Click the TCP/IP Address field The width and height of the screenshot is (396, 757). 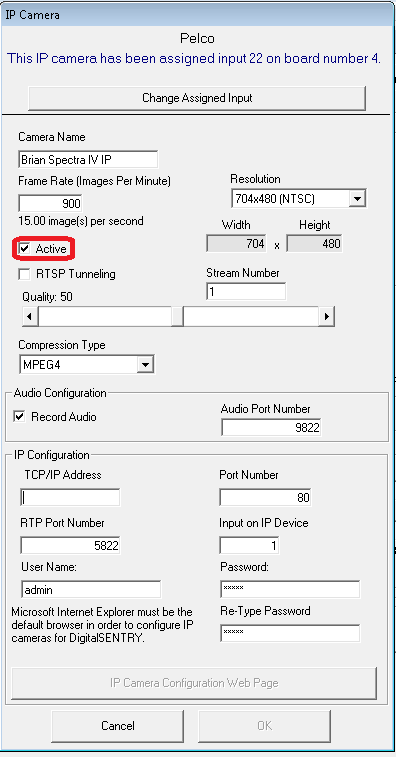click(x=70, y=497)
